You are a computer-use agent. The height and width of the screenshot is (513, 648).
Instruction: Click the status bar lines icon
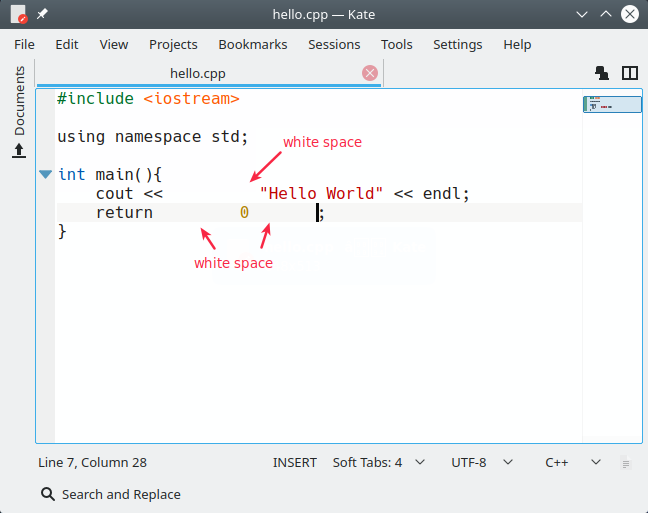tap(626, 463)
